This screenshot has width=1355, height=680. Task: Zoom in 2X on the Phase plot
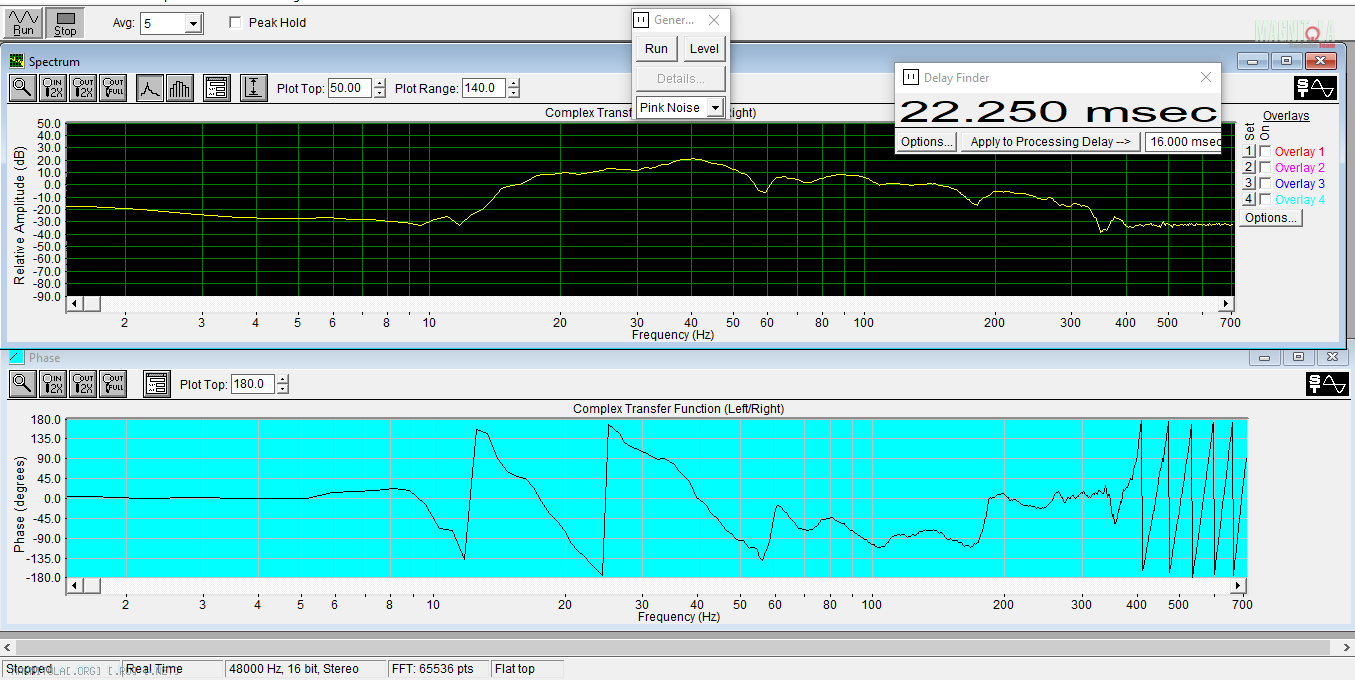point(53,383)
